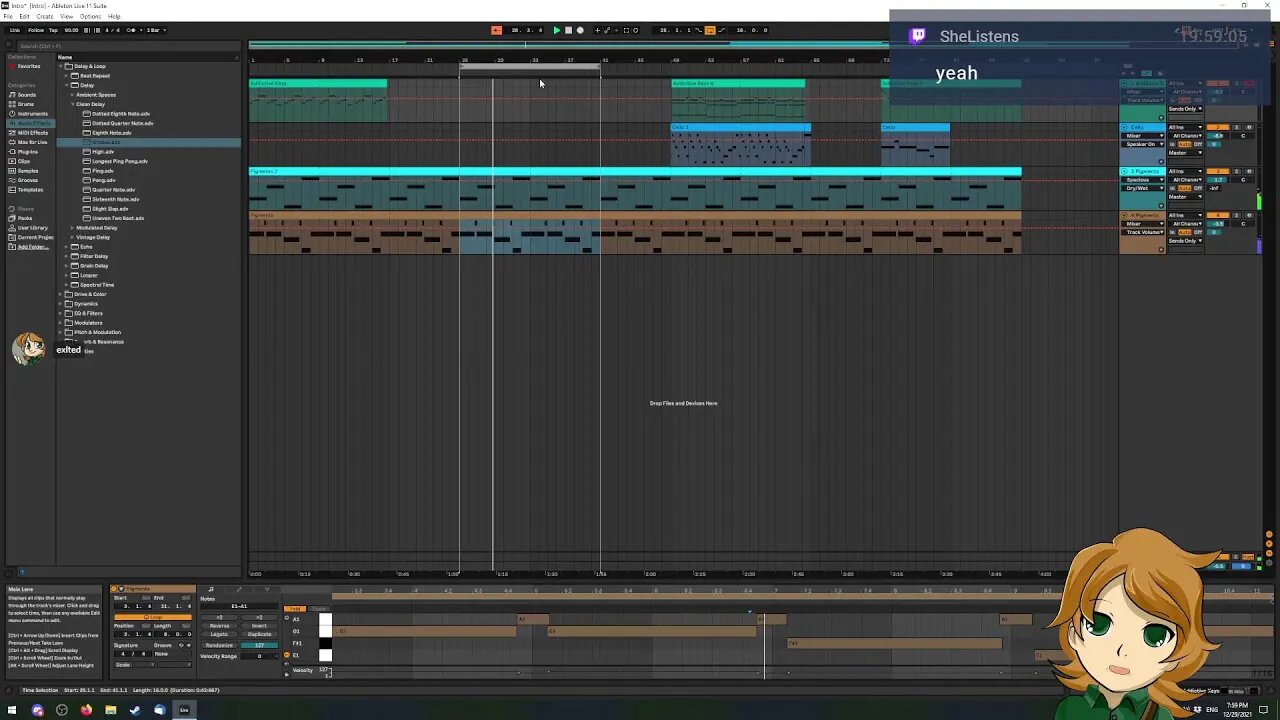Open the Groove dropdown set to None
1280x720 pixels.
(x=173, y=654)
